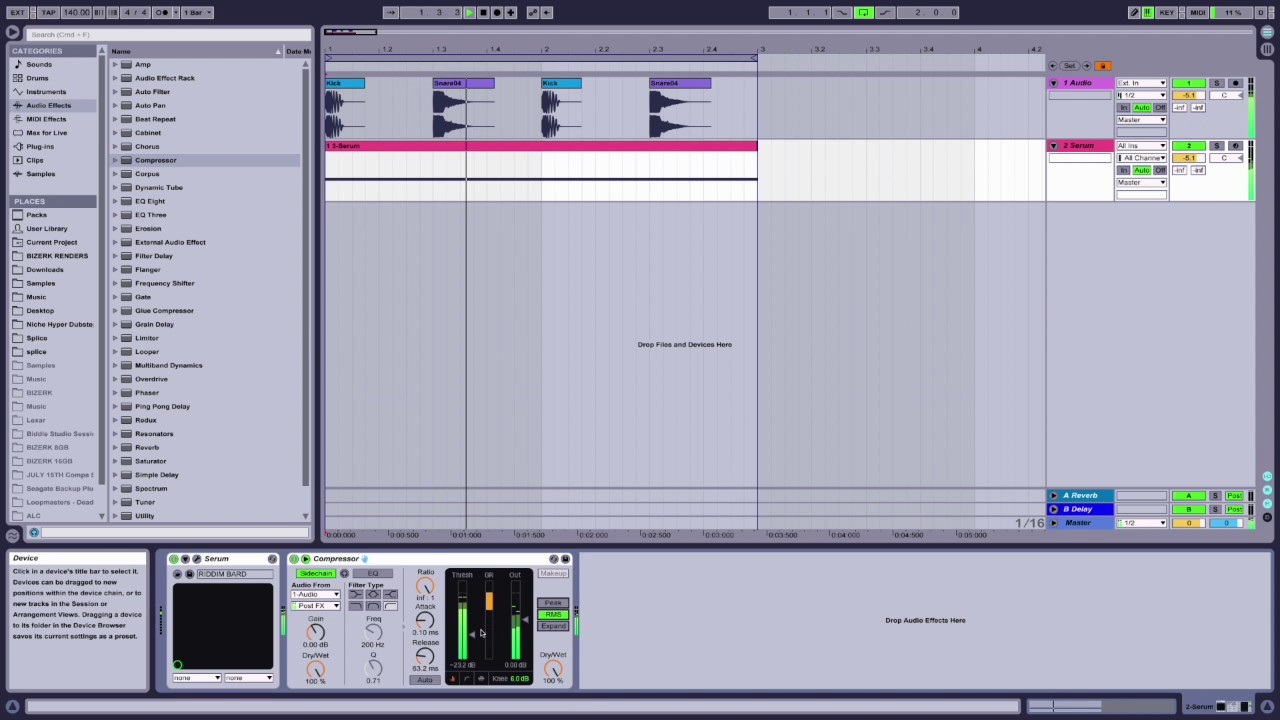1280x720 pixels.
Task: Open the Ext. In input dropdown
Action: coord(1141,83)
